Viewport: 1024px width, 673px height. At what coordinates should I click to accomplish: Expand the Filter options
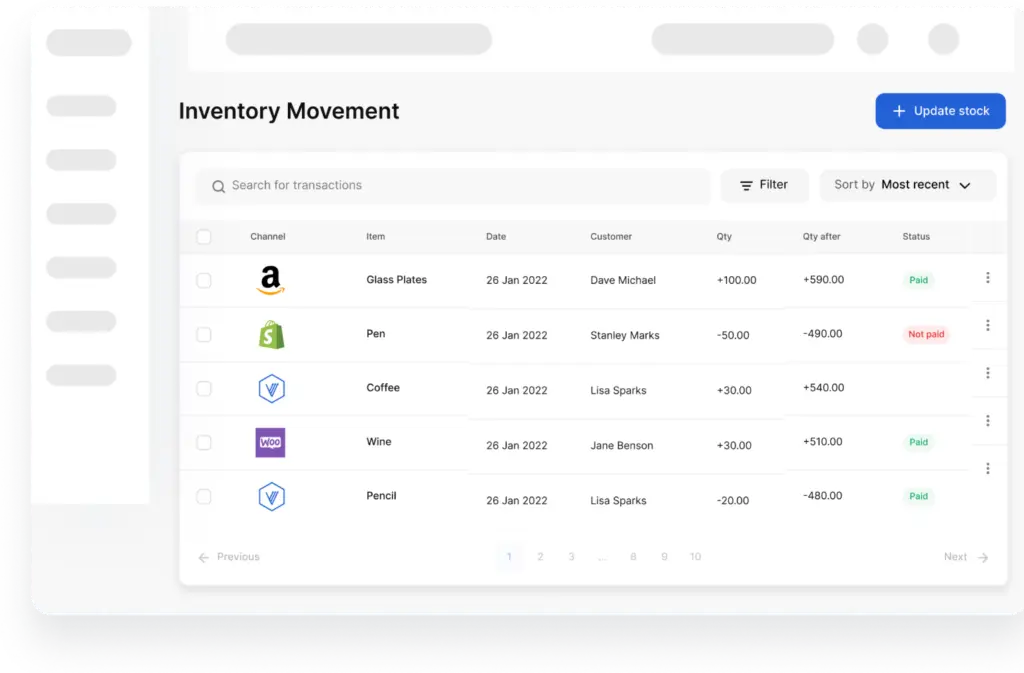[x=765, y=185]
